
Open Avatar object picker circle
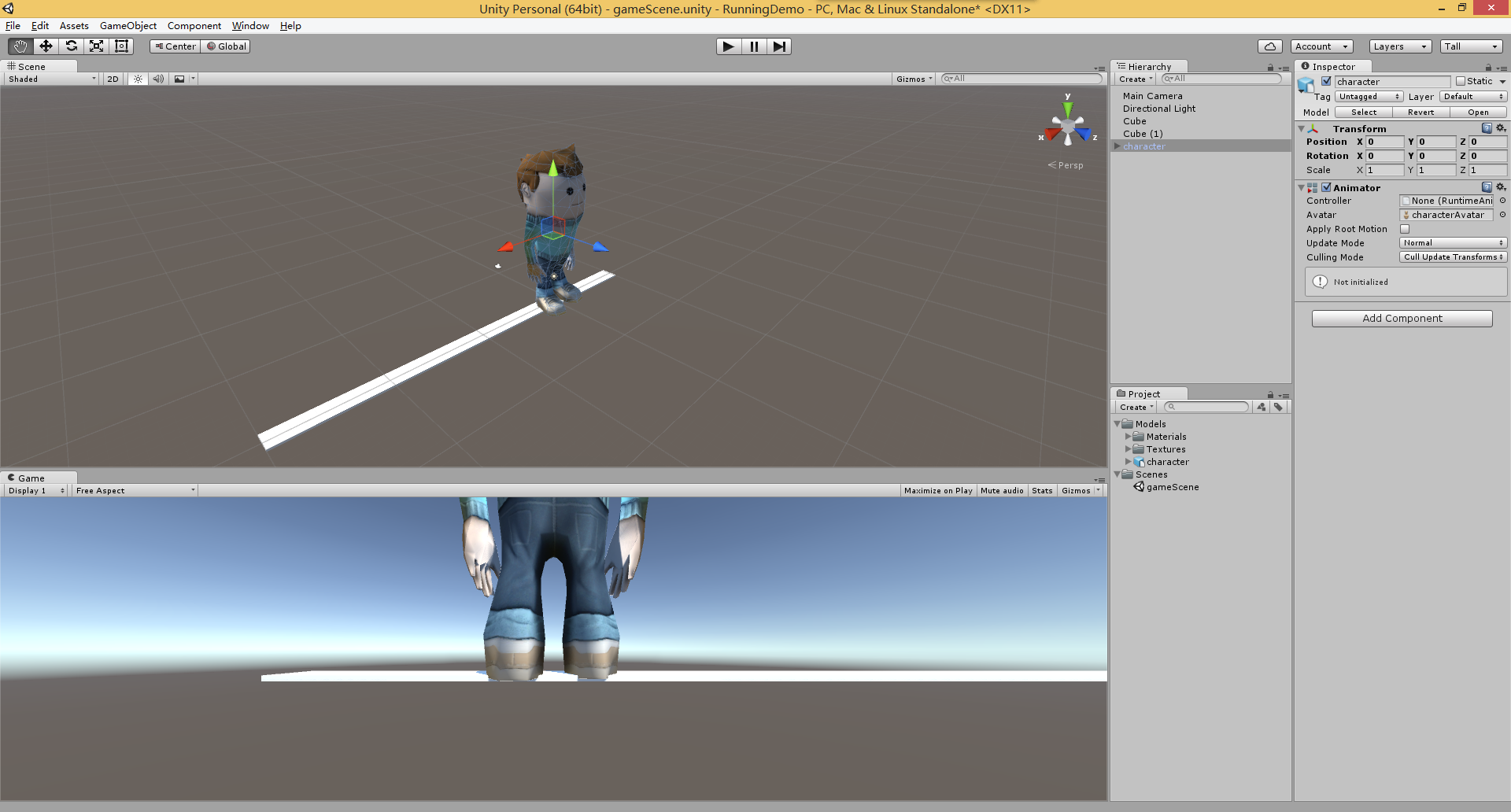(1502, 215)
